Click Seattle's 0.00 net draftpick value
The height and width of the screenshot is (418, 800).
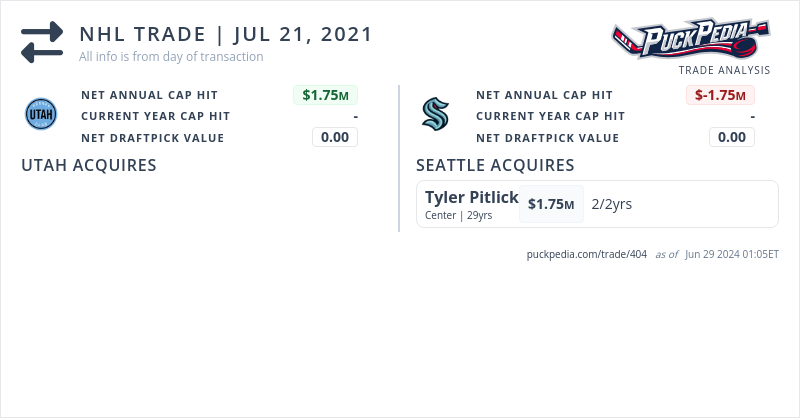(732, 137)
